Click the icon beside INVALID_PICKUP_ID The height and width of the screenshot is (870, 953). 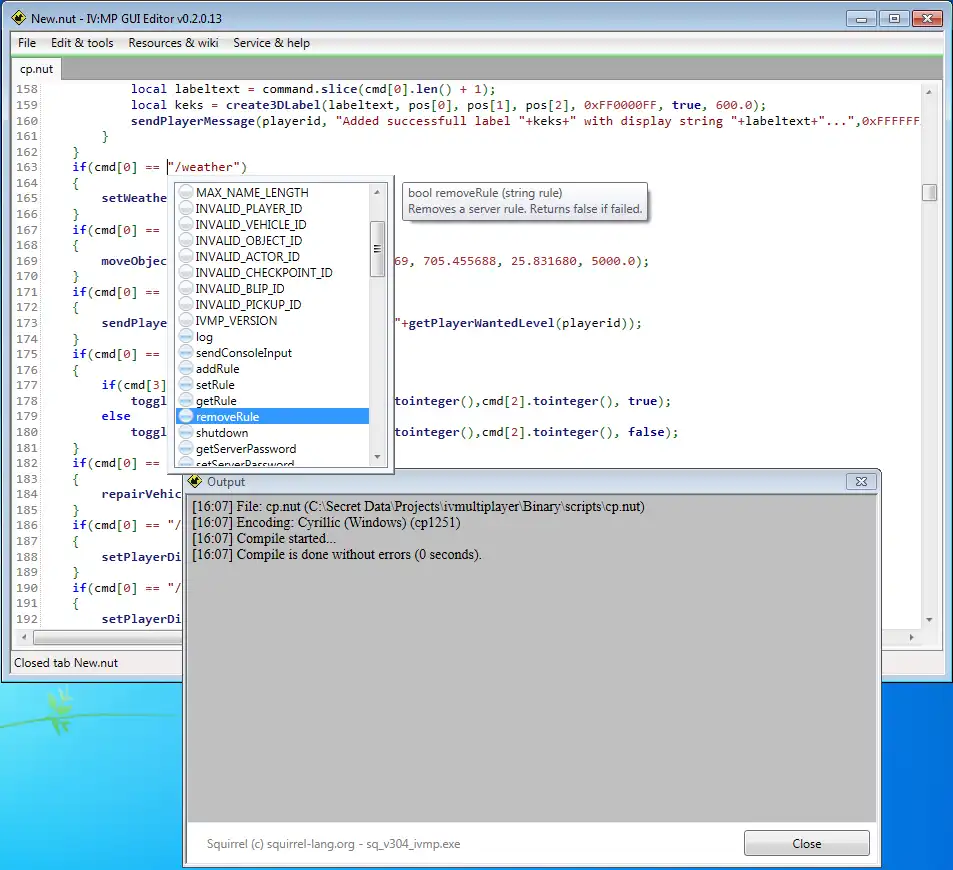pyautogui.click(x=186, y=305)
